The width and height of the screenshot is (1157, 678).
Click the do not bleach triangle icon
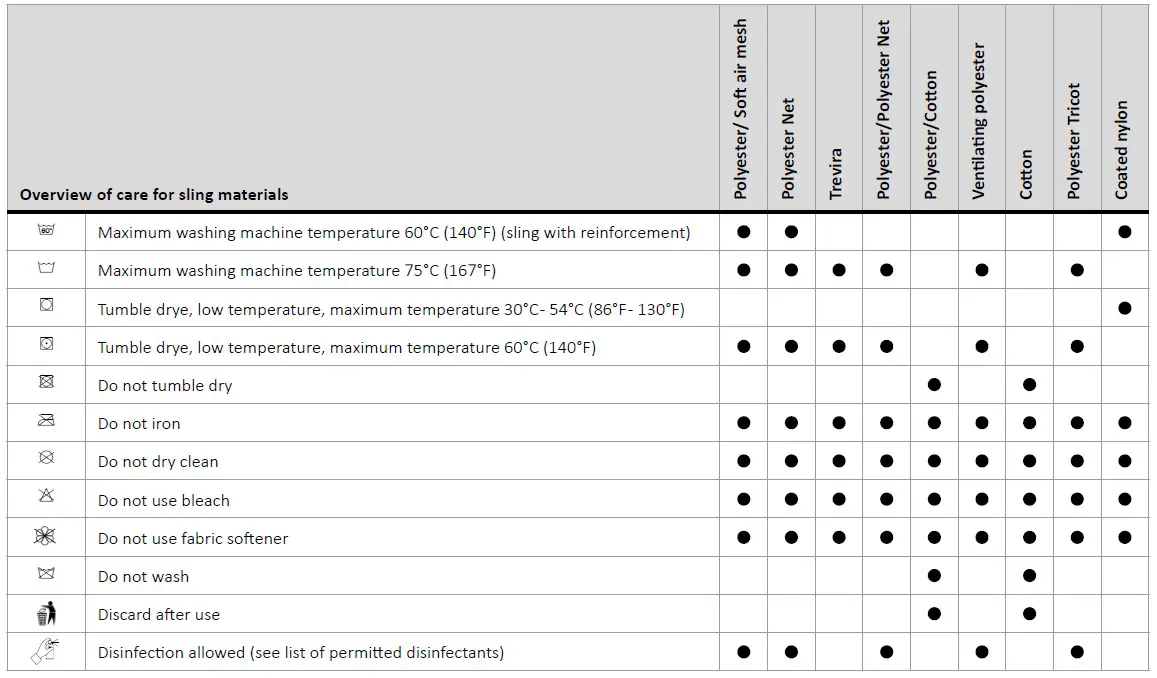coord(46,497)
